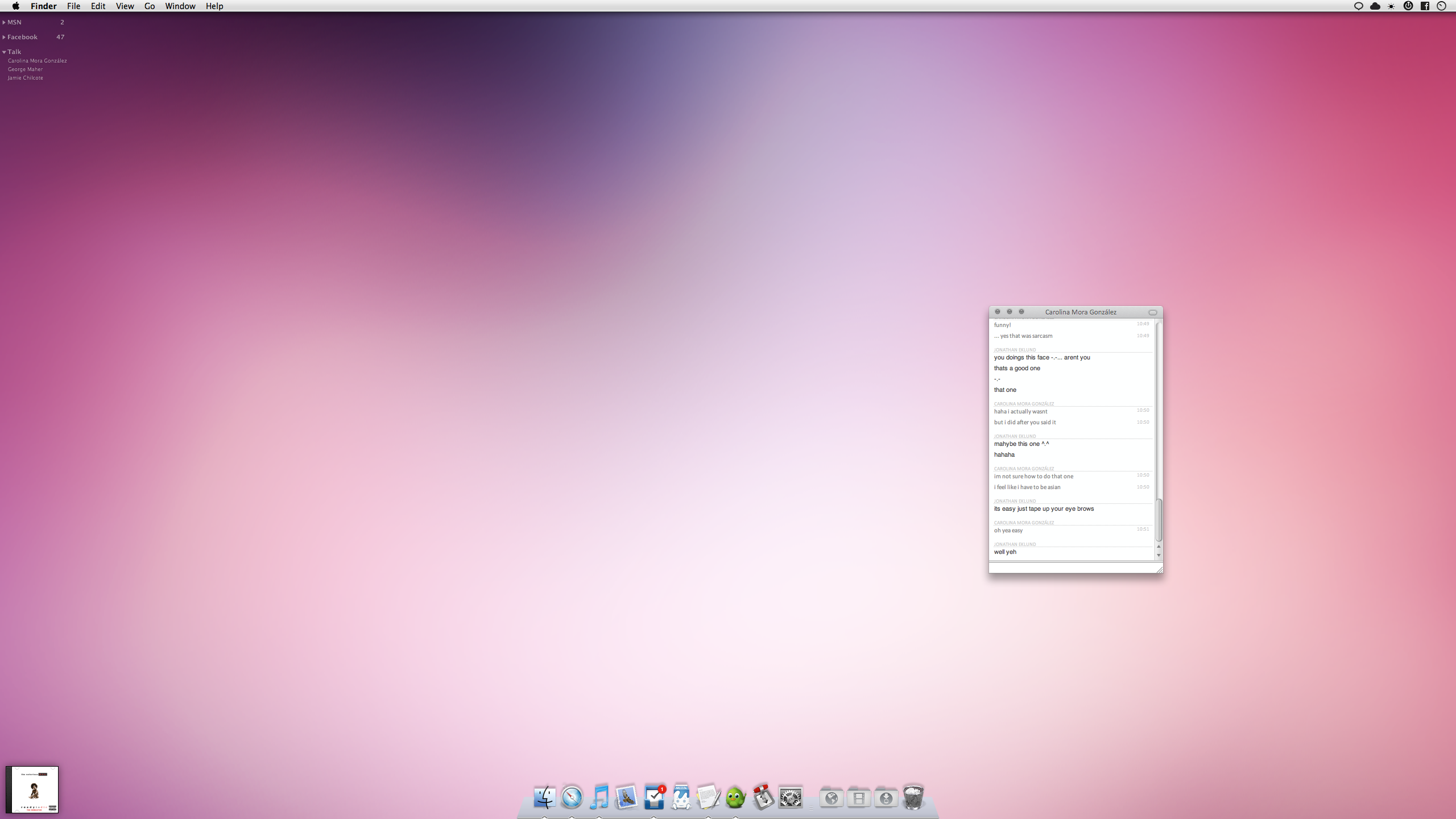The width and height of the screenshot is (1456, 819).
Task: Click message "haha i actually wasnt"
Action: [1020, 411]
